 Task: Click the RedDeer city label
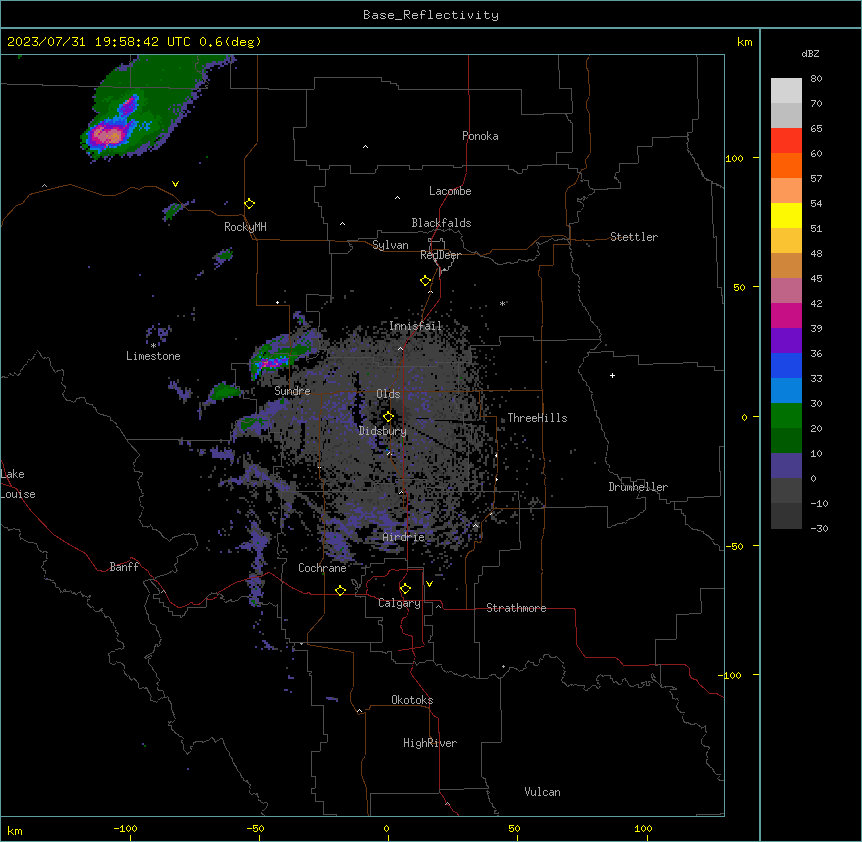(440, 255)
